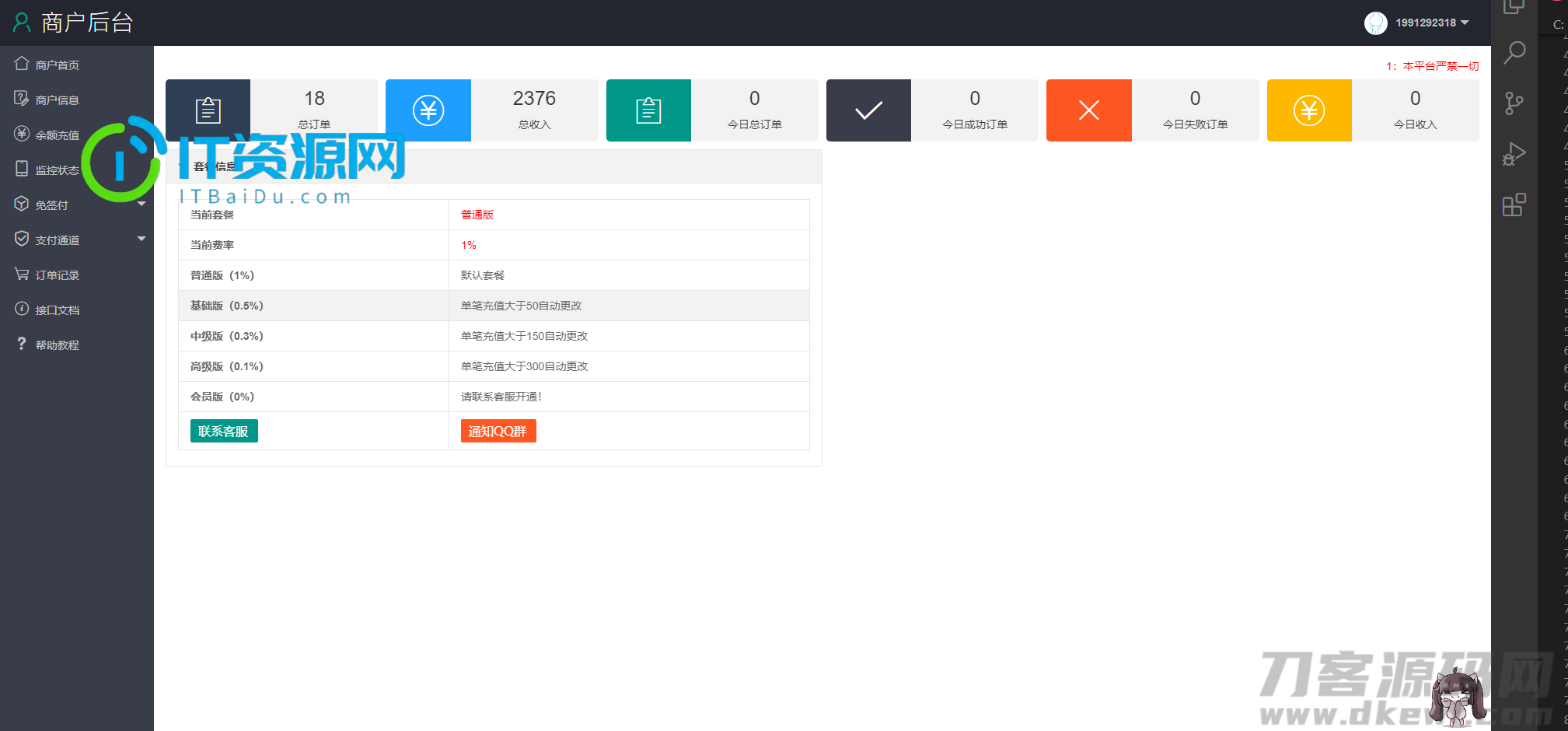The image size is (1568, 731).
Task: Click the 当前套餐 row label
Action: click(x=212, y=215)
